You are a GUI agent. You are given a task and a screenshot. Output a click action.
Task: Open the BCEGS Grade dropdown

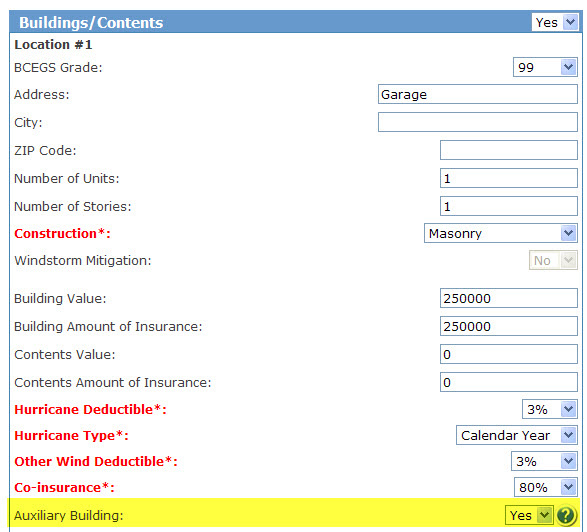click(x=545, y=67)
